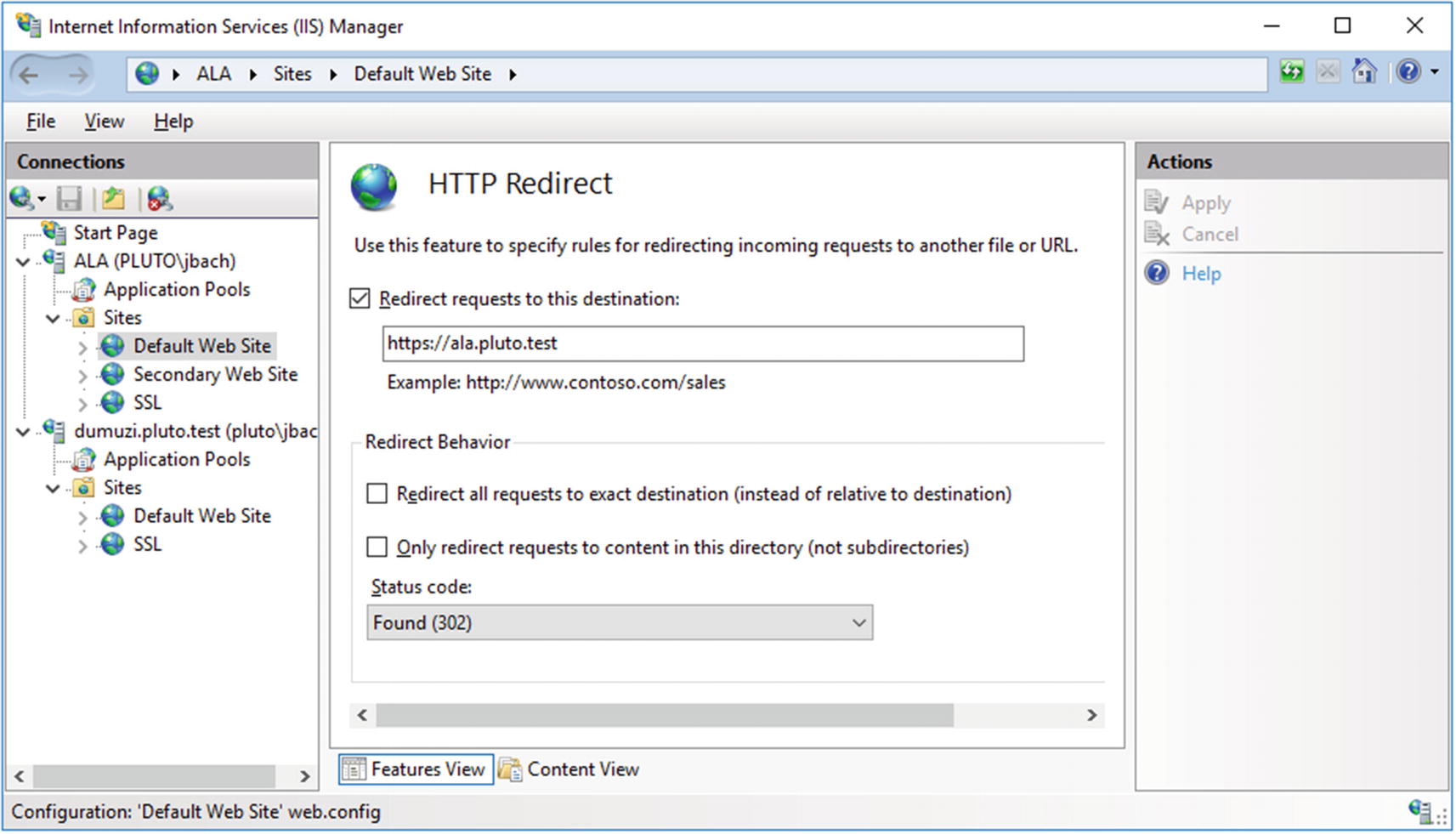Click Connections pane horizontal scrollbar thumb
Viewport: 1456px width, 834px height.
[154, 775]
